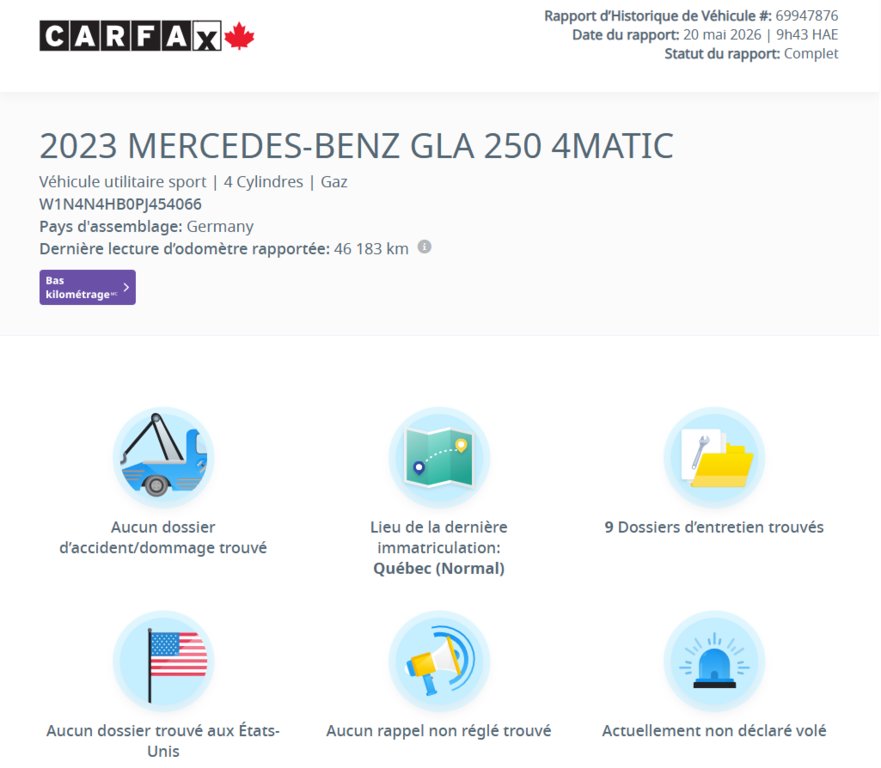The height and width of the screenshot is (768, 881).
Task: Open the odometer info icon
Action: coord(425,247)
